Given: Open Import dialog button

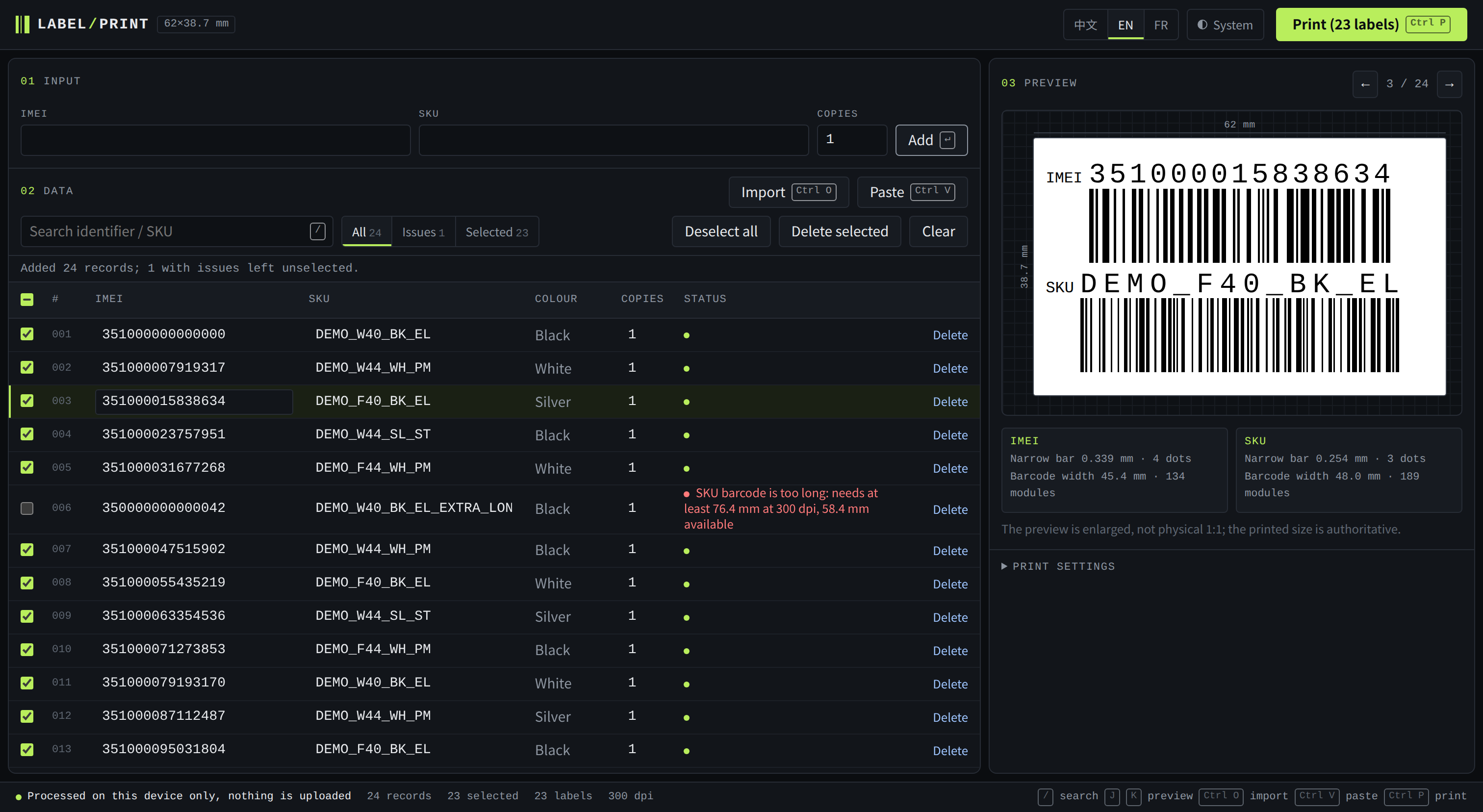Looking at the screenshot, I should [789, 192].
